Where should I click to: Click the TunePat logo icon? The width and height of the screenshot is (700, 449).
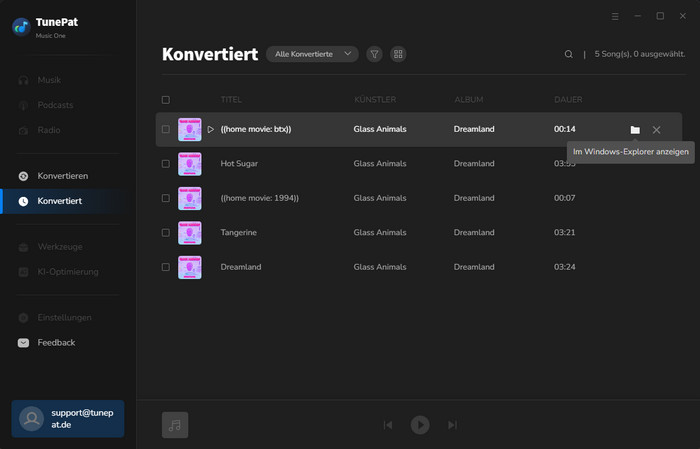(x=21, y=27)
